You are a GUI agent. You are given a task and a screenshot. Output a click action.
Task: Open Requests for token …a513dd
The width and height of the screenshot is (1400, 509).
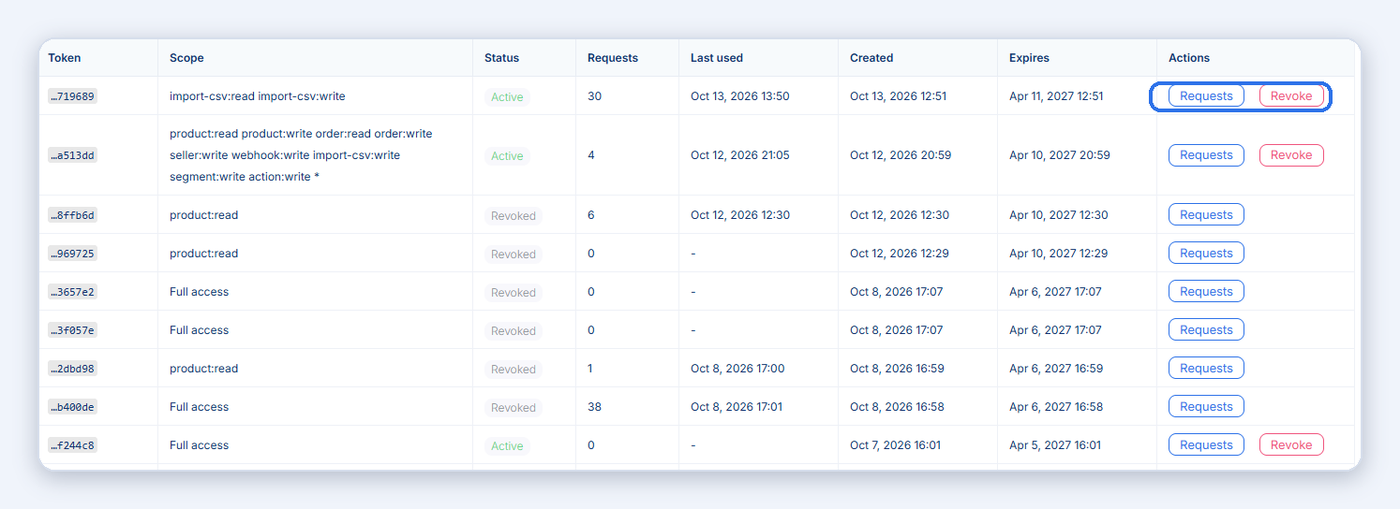tap(1206, 155)
